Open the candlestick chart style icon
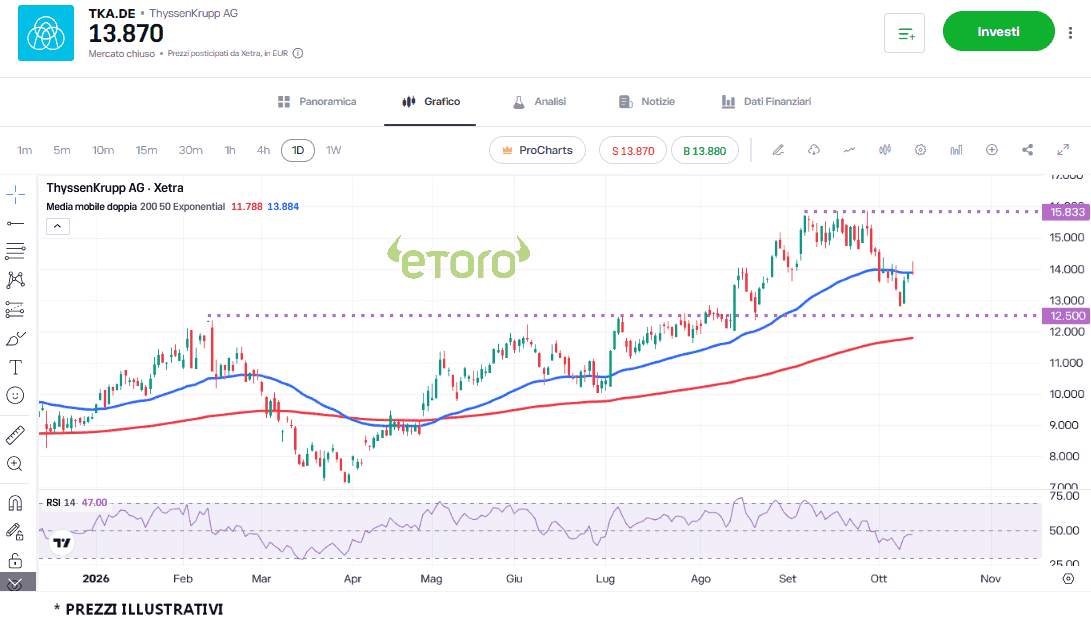This screenshot has height=619, width=1091. [885, 150]
